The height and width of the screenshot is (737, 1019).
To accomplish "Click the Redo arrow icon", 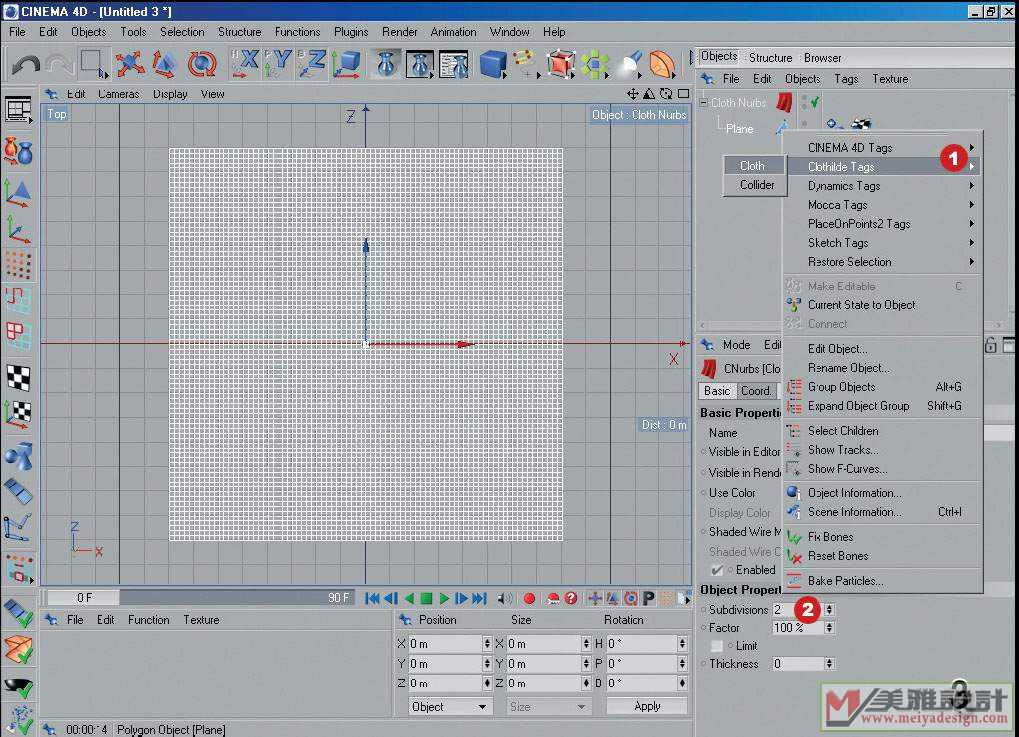I will pos(60,64).
